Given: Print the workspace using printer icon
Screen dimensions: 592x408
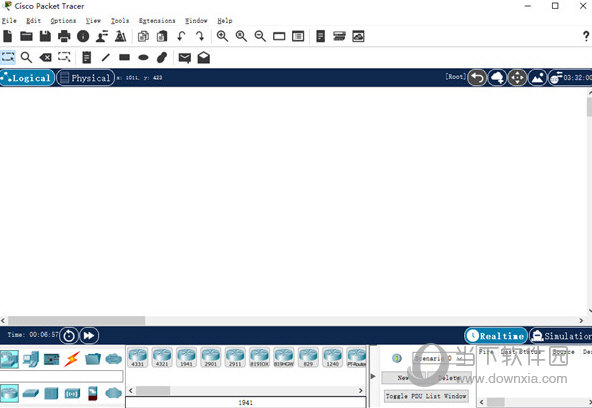Looking at the screenshot, I should click(64, 36).
